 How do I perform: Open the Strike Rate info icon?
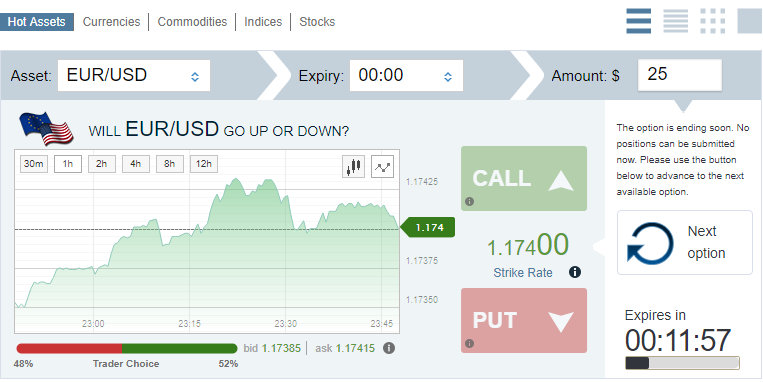(575, 272)
